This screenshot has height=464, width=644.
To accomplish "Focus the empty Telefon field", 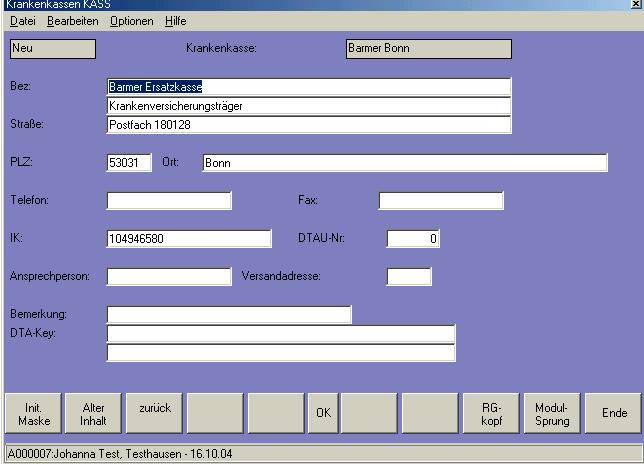I will [x=169, y=201].
